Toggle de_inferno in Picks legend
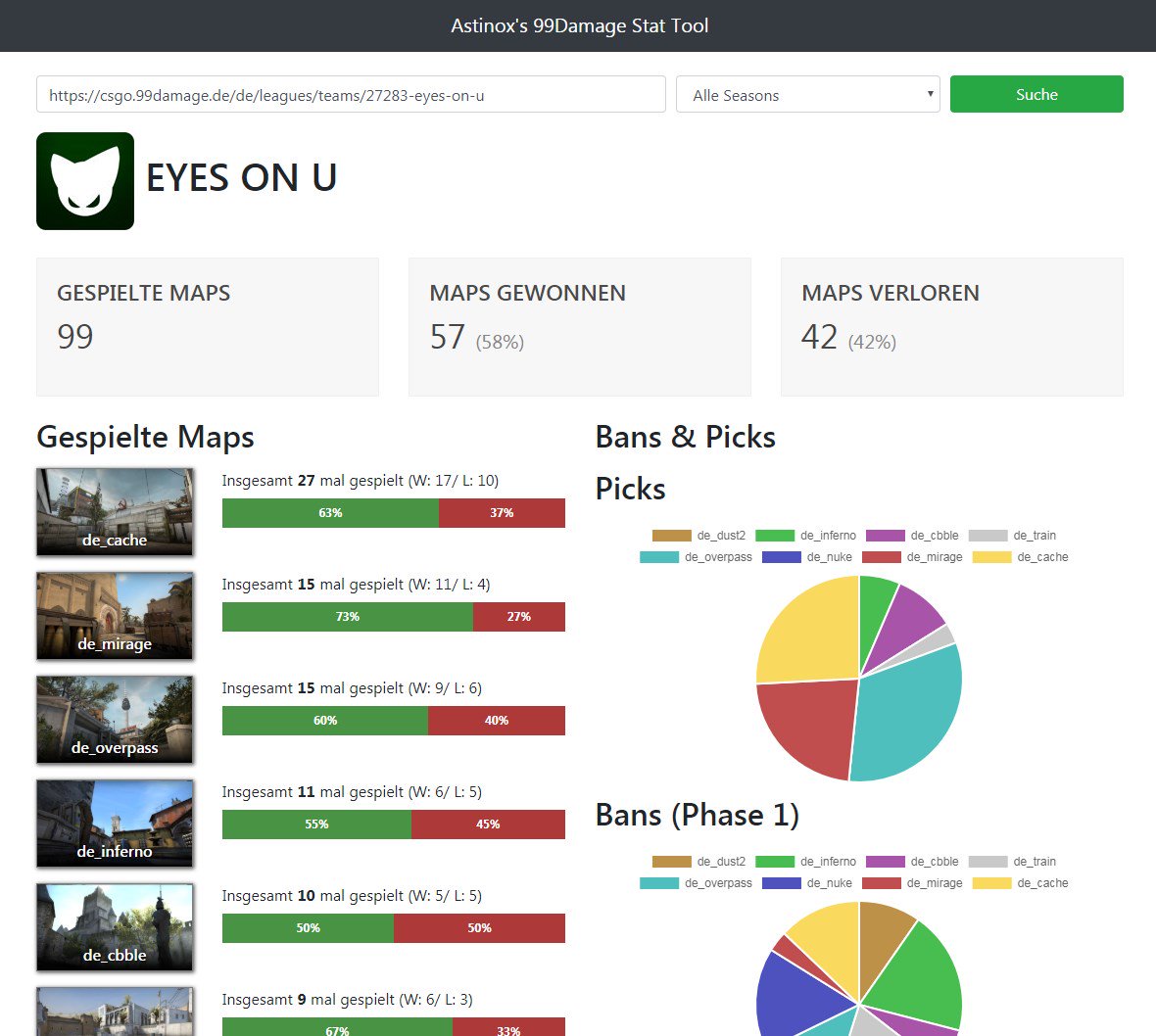The height and width of the screenshot is (1036, 1156). click(x=806, y=536)
